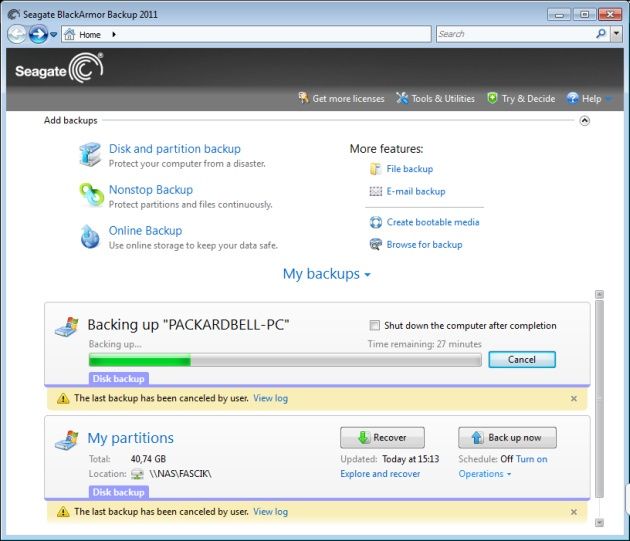Click the backups list scrollbar thumb

tap(599, 399)
